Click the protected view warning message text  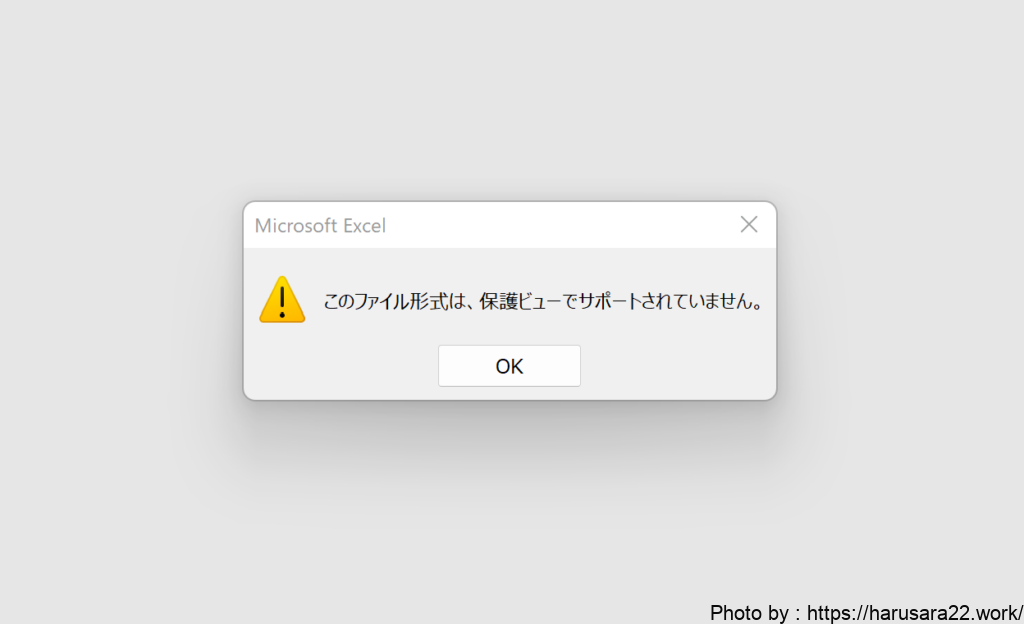tap(543, 301)
